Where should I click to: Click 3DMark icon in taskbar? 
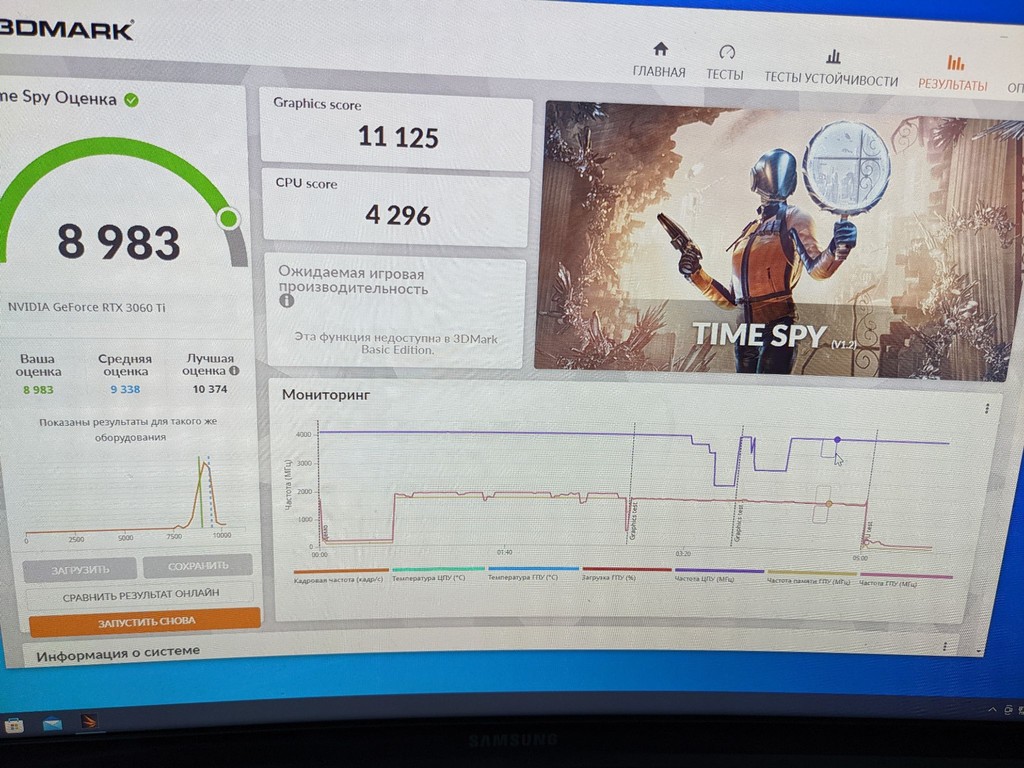89,722
